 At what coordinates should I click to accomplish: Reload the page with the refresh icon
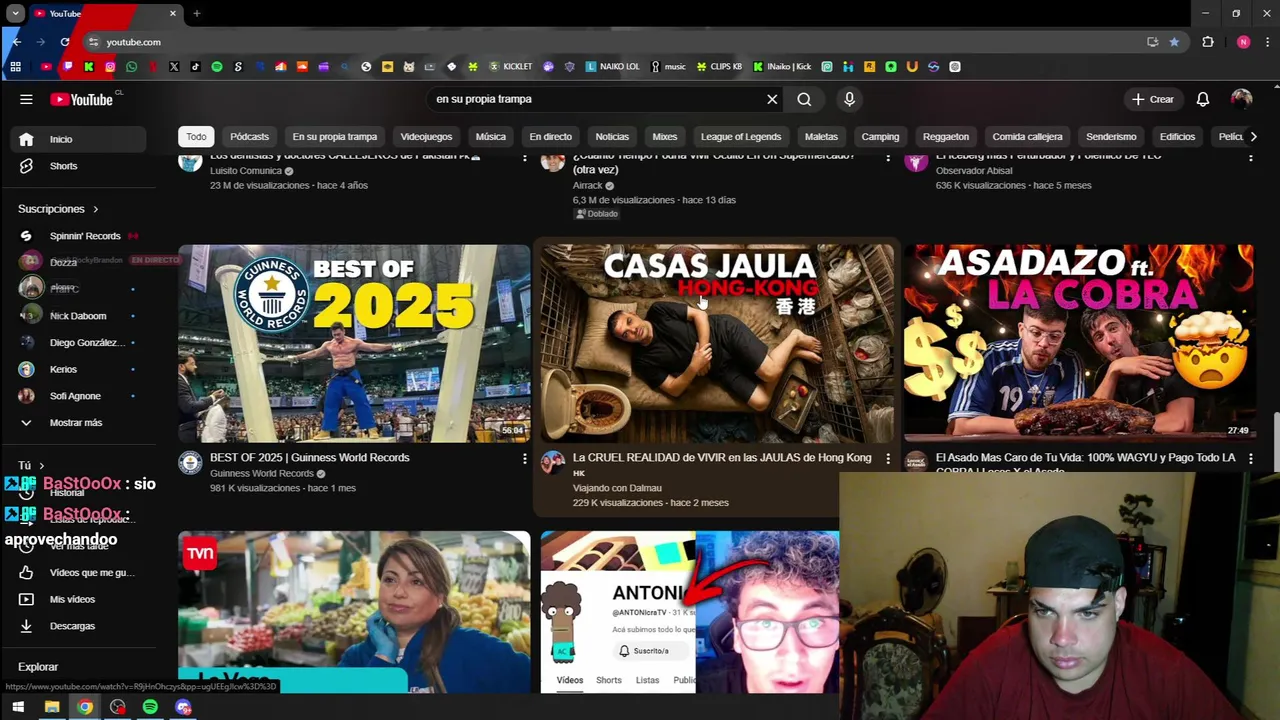click(x=65, y=42)
